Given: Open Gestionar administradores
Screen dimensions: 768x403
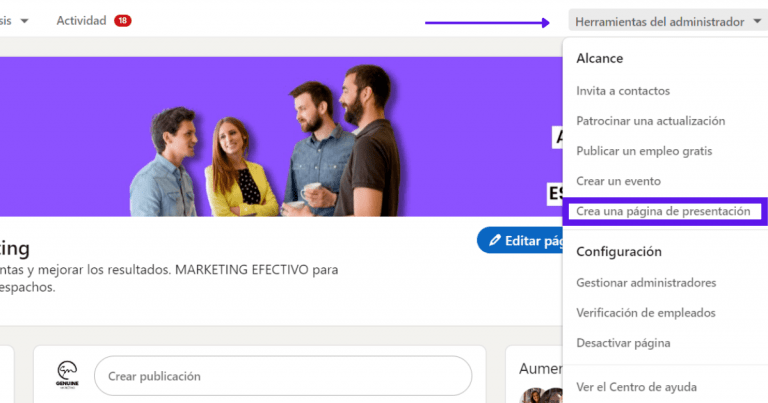Looking at the screenshot, I should pos(646,283).
